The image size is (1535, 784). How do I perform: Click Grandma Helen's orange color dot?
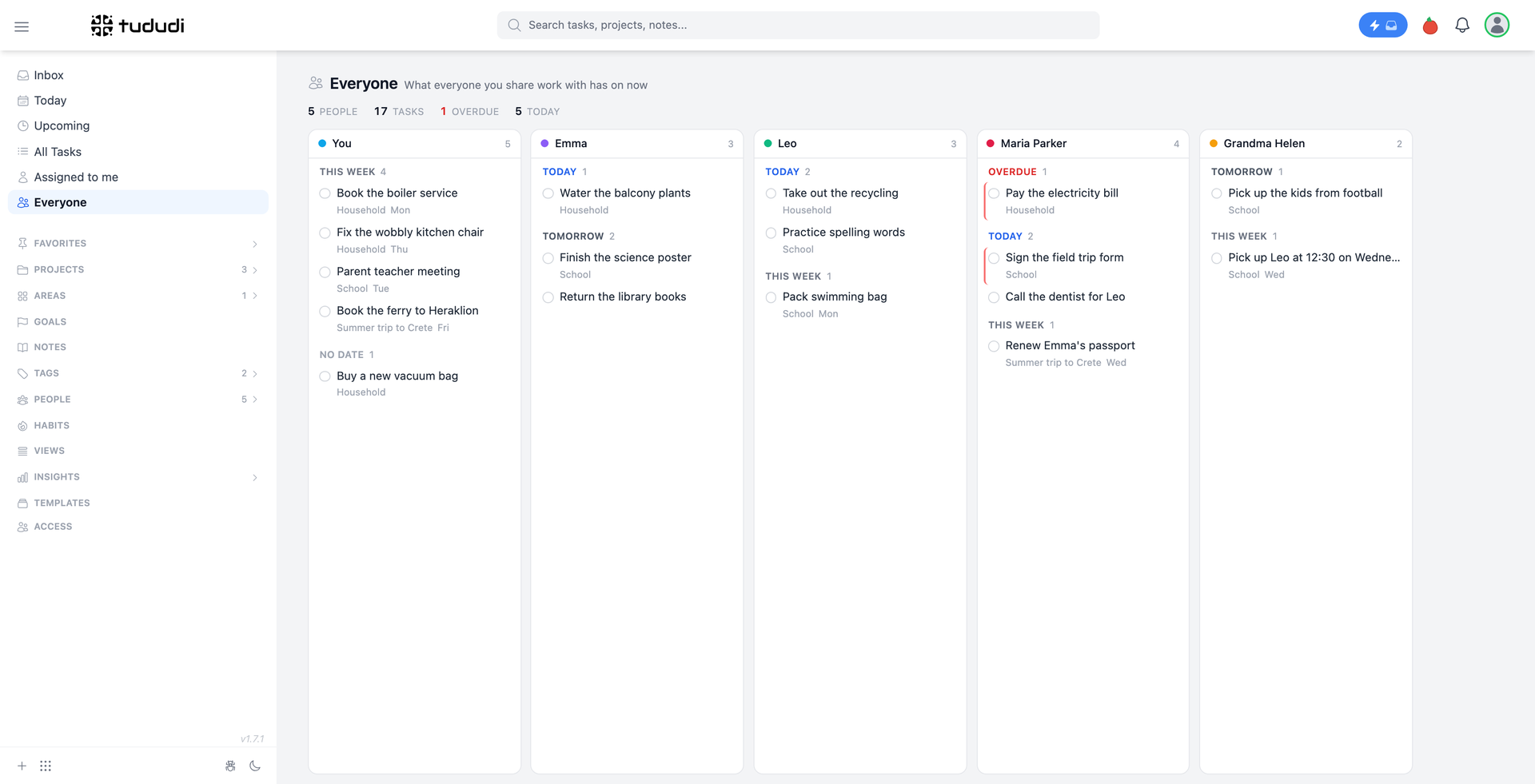(x=1214, y=144)
